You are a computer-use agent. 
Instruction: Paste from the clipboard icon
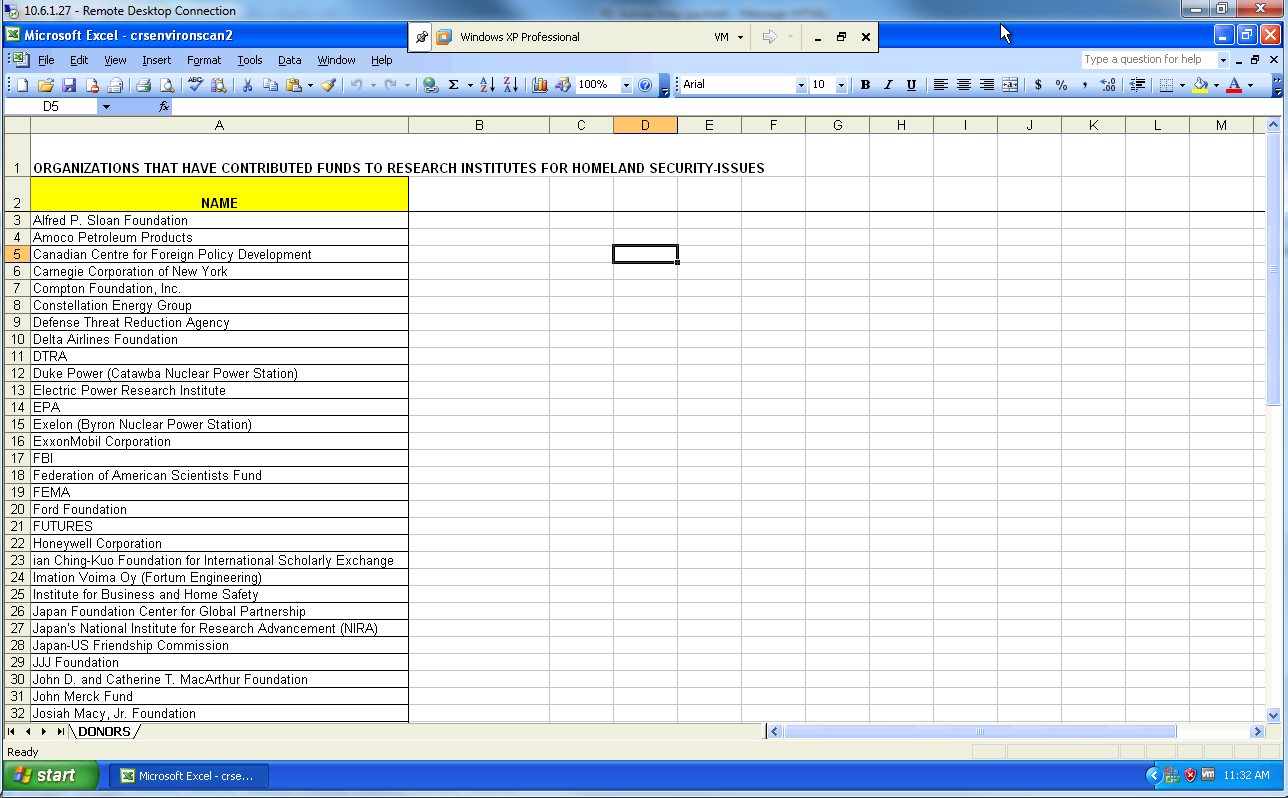(x=293, y=85)
